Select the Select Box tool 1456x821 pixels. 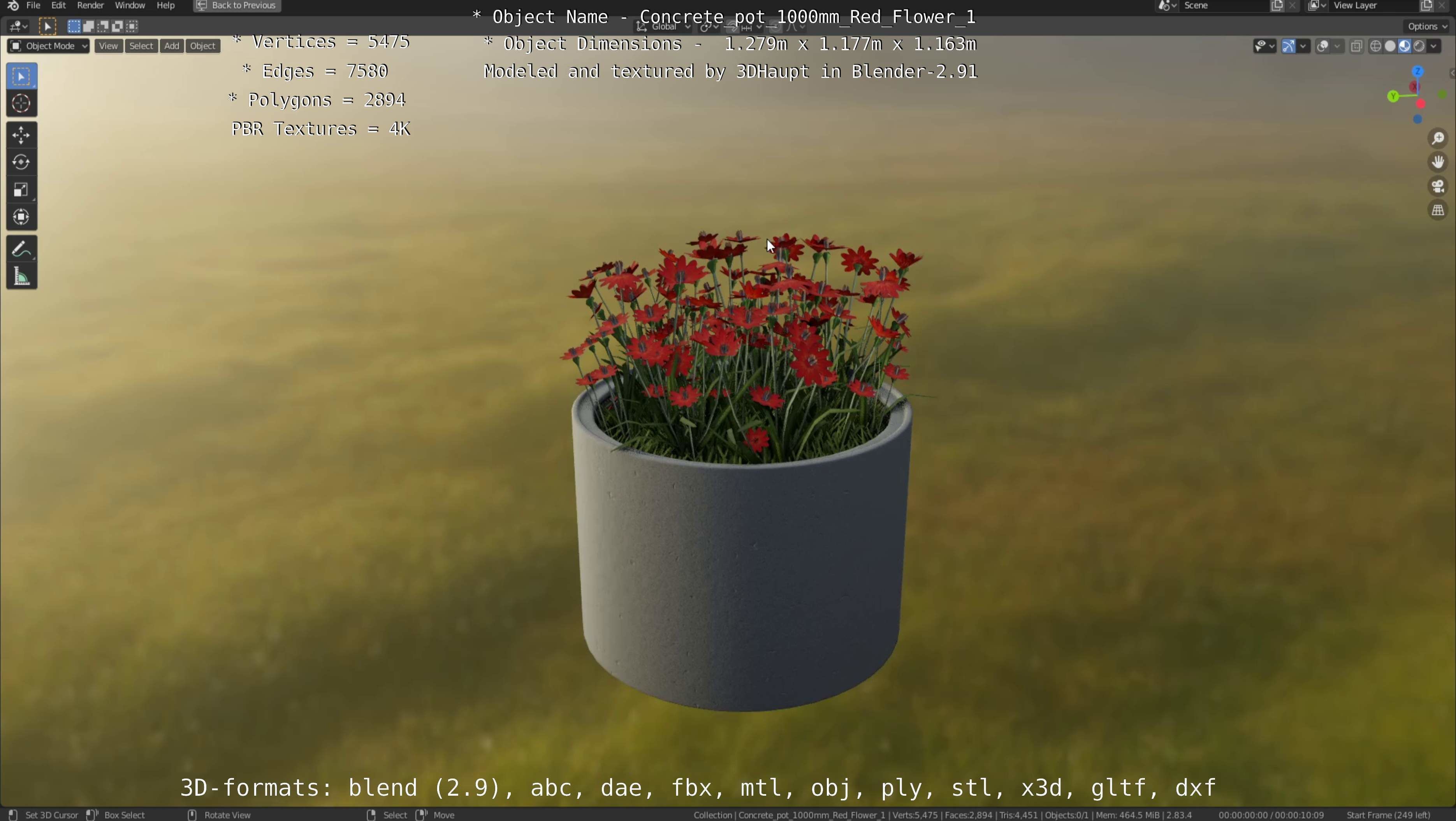(21, 76)
